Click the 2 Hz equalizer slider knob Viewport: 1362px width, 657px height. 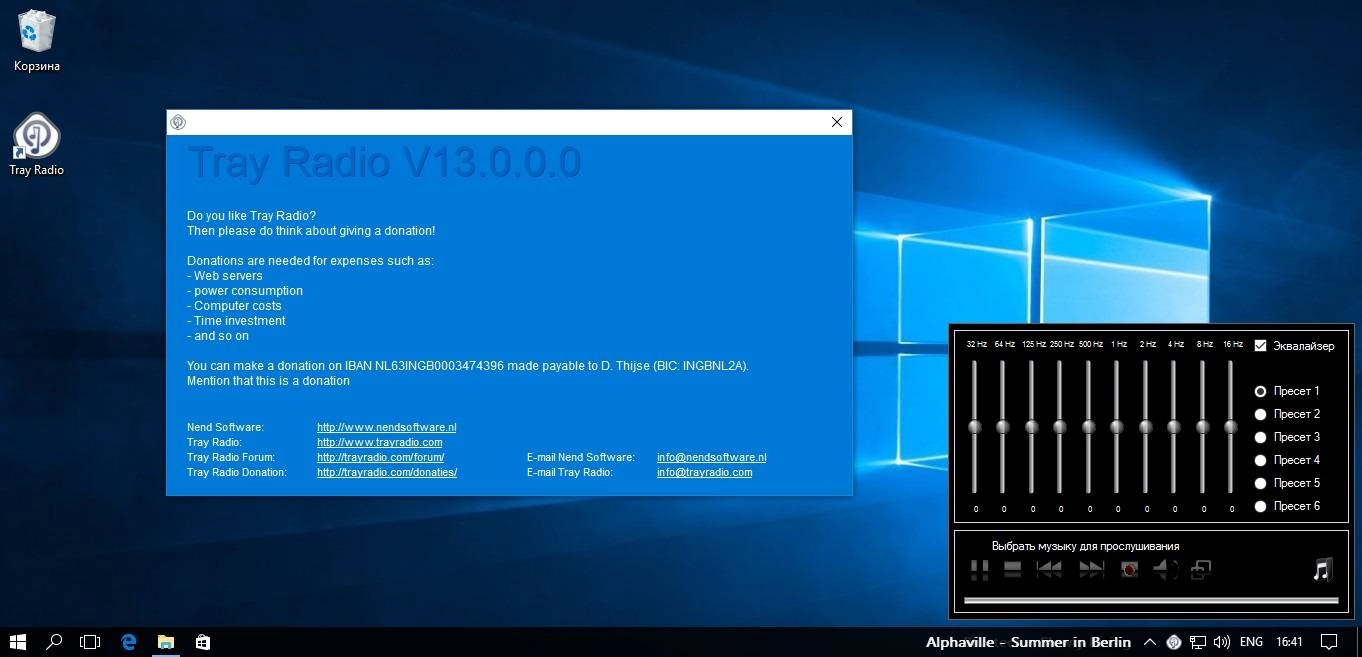tap(1146, 427)
